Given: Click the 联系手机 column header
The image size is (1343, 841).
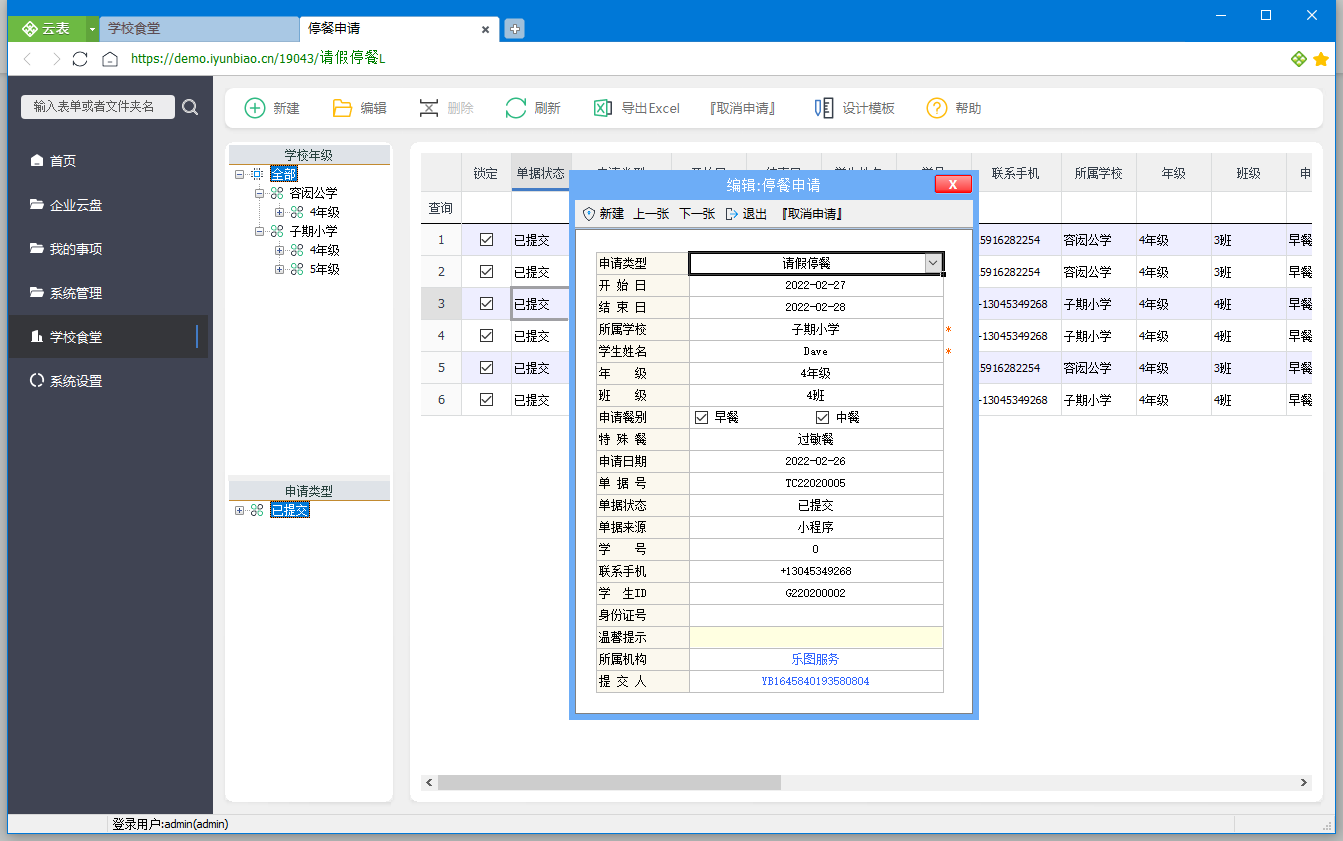Looking at the screenshot, I should tap(1016, 173).
